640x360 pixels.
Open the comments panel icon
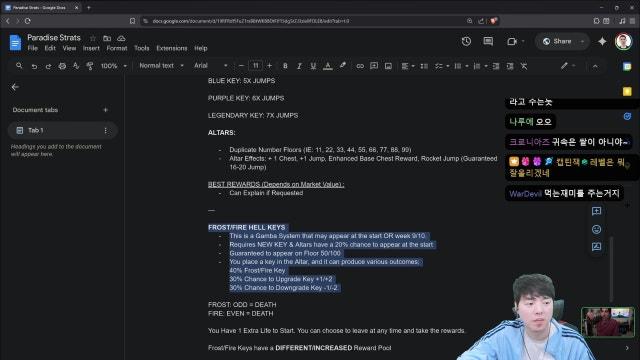tap(488, 41)
